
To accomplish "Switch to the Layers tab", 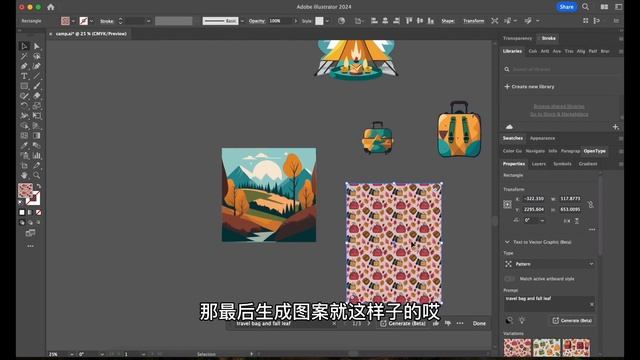I will click(x=539, y=164).
